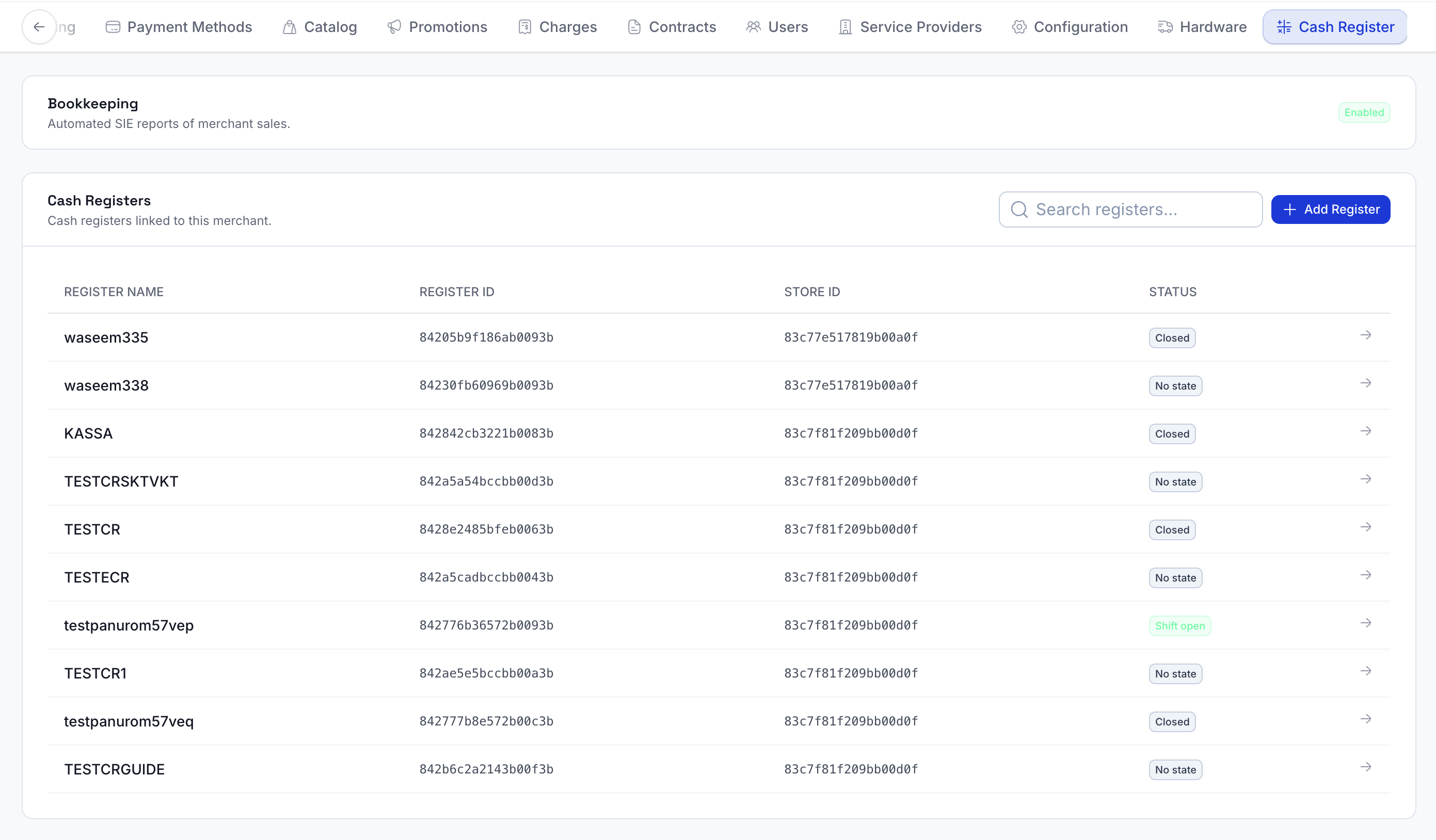The width and height of the screenshot is (1436, 840).
Task: Click the back arrow navigation button
Action: [x=39, y=27]
